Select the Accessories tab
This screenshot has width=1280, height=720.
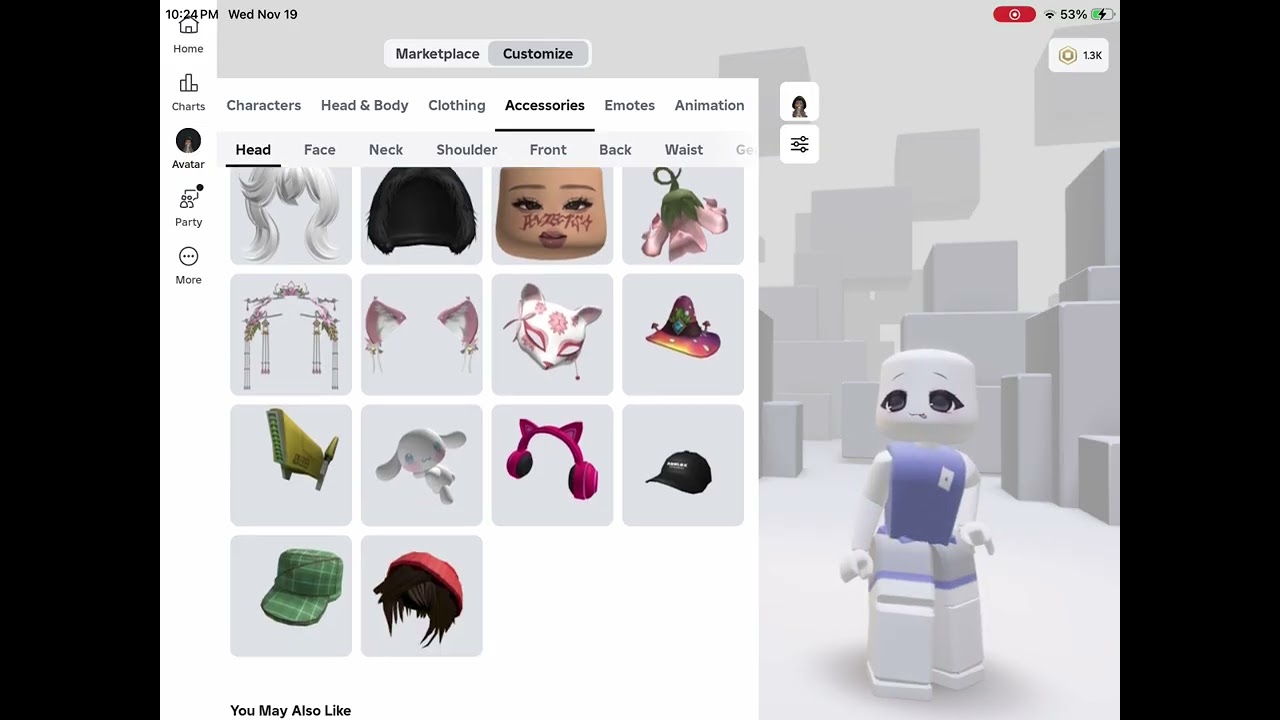click(x=544, y=105)
